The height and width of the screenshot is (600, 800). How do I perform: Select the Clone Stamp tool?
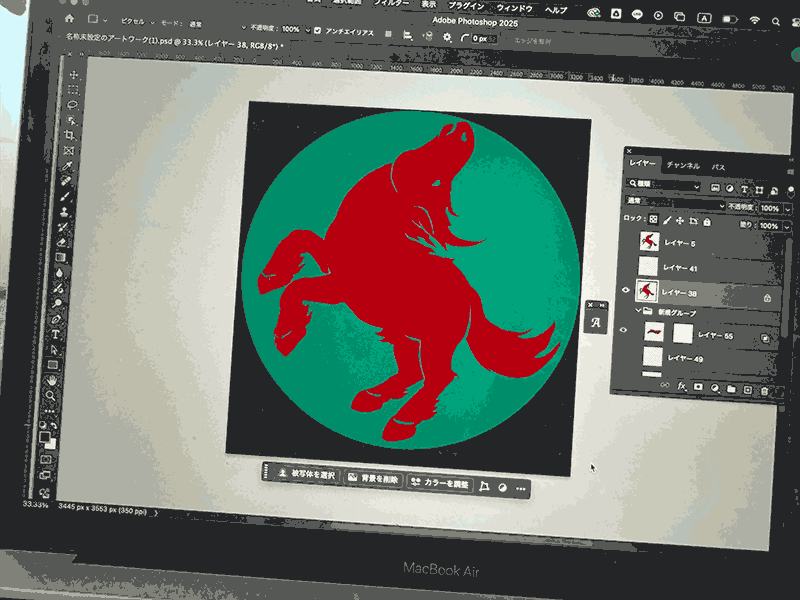(x=64, y=212)
